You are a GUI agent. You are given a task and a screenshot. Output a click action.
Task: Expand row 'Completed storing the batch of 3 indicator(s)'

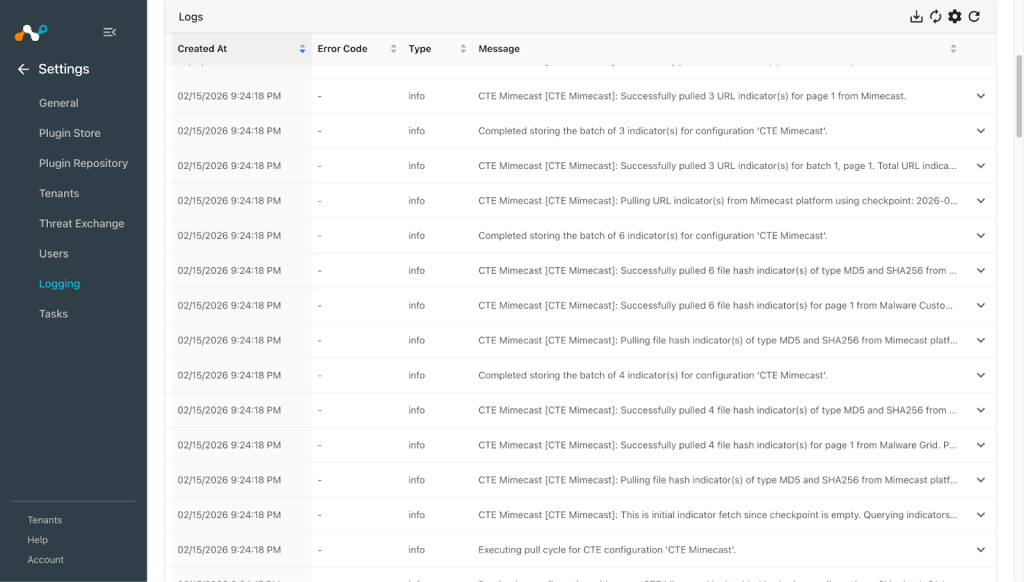[981, 131]
